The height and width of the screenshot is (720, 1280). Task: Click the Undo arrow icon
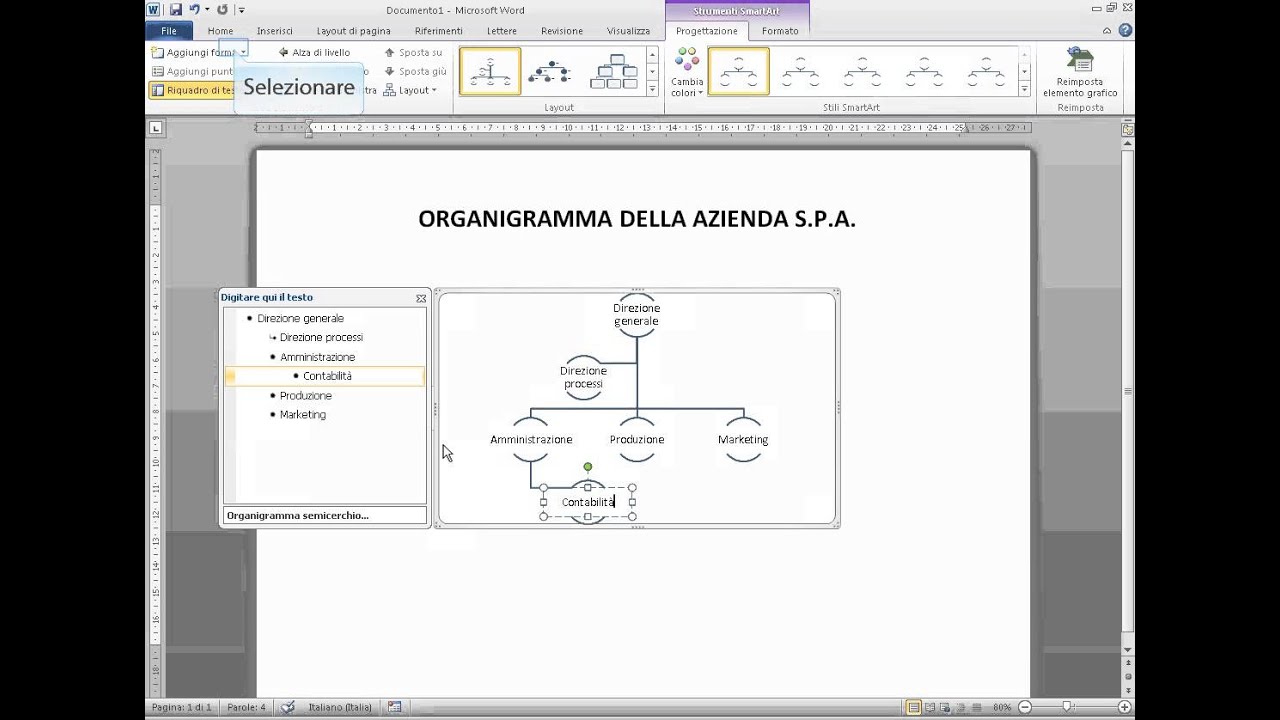[194, 9]
